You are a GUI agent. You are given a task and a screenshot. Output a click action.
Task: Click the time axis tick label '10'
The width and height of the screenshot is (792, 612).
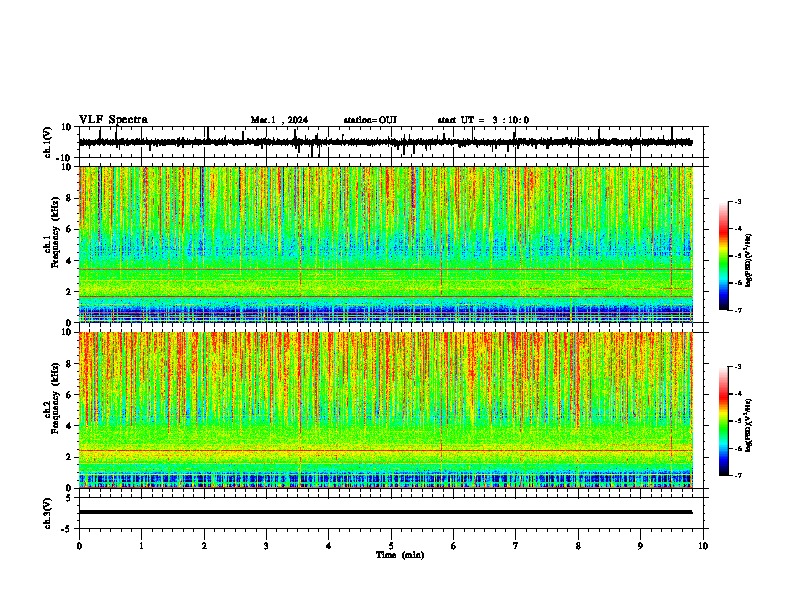[703, 546]
